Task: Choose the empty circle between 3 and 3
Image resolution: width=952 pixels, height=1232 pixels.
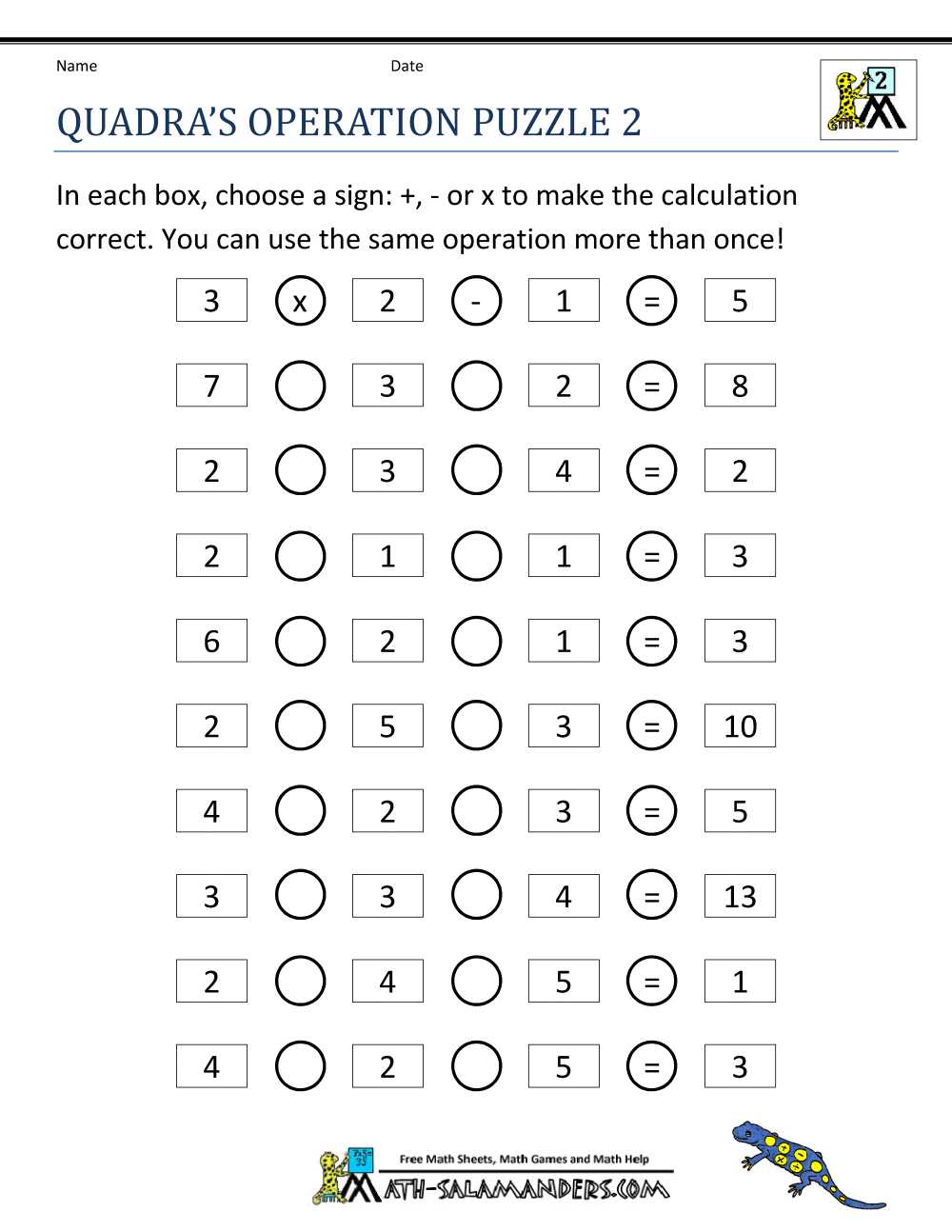Action: [300, 896]
